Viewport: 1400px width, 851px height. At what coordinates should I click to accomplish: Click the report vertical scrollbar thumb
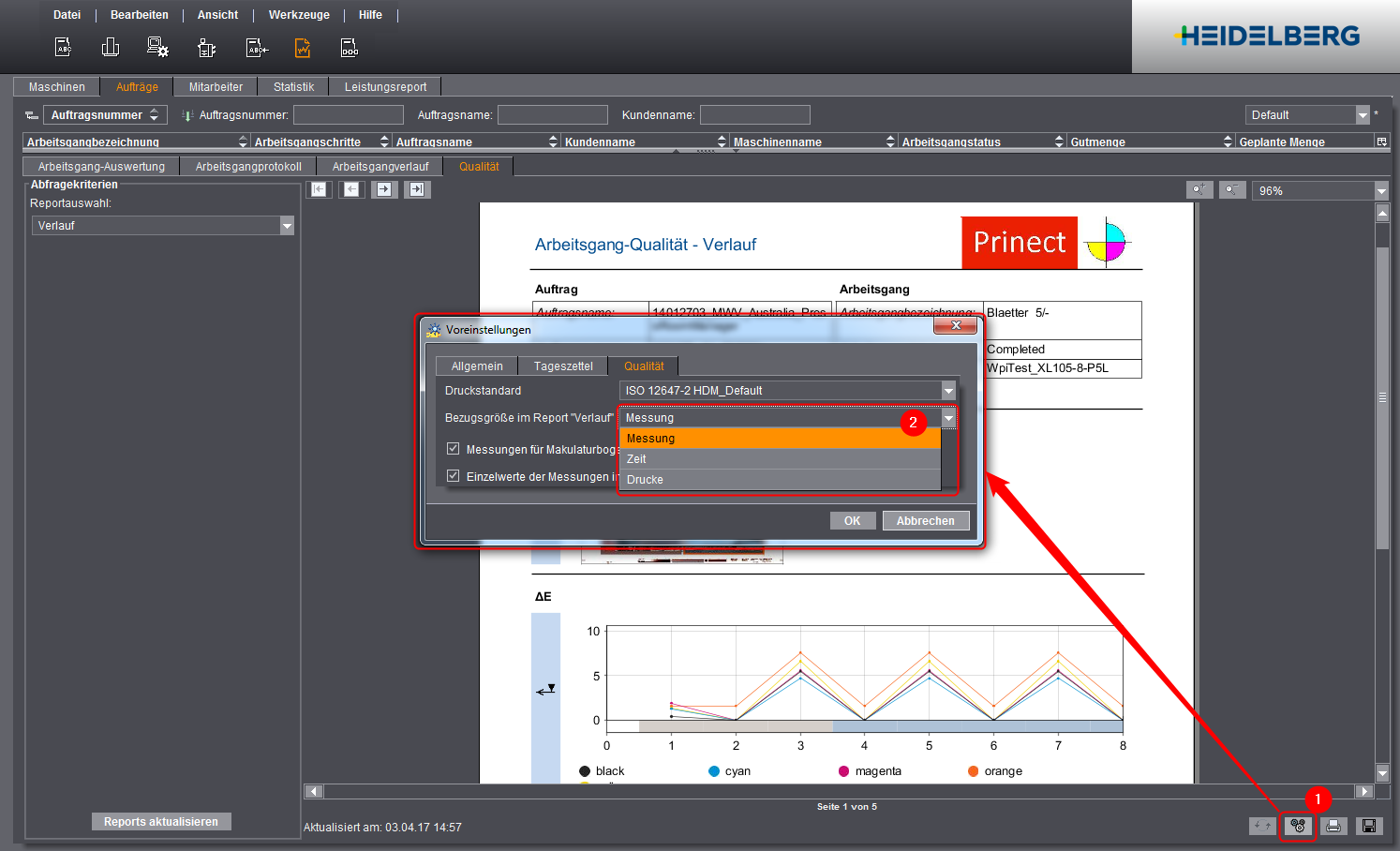pyautogui.click(x=1382, y=397)
